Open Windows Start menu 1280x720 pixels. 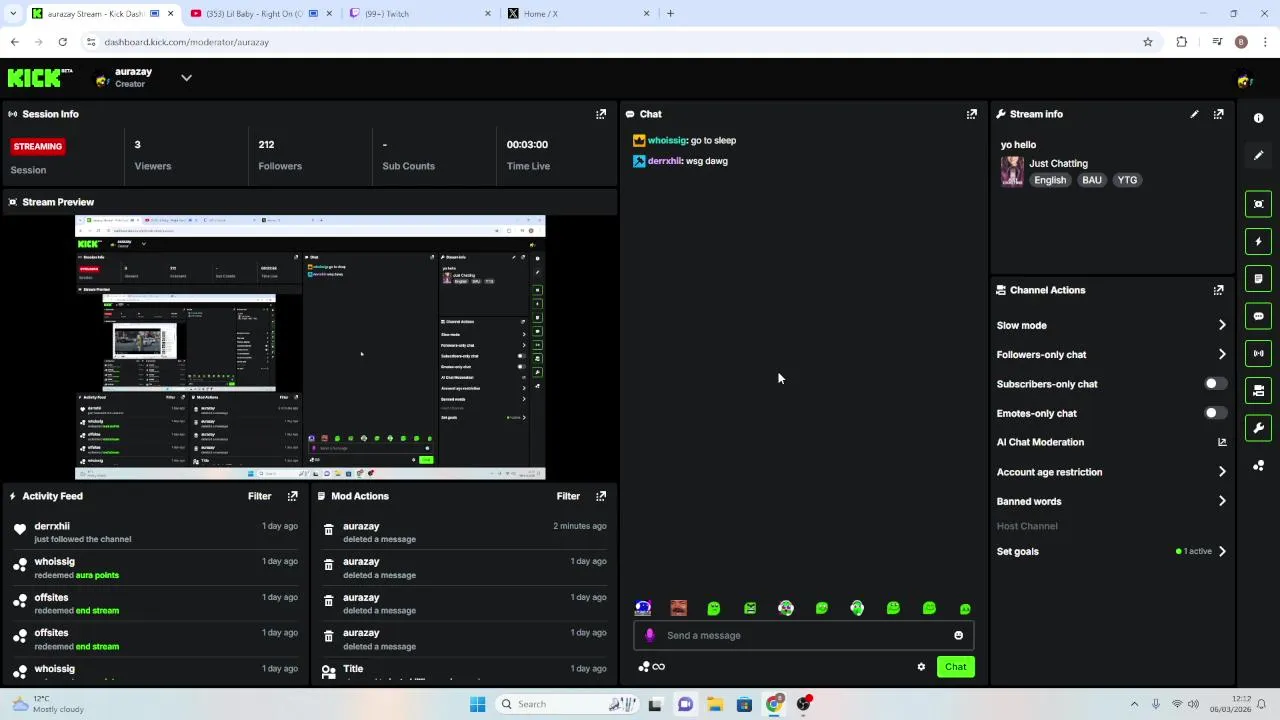pyautogui.click(x=478, y=704)
